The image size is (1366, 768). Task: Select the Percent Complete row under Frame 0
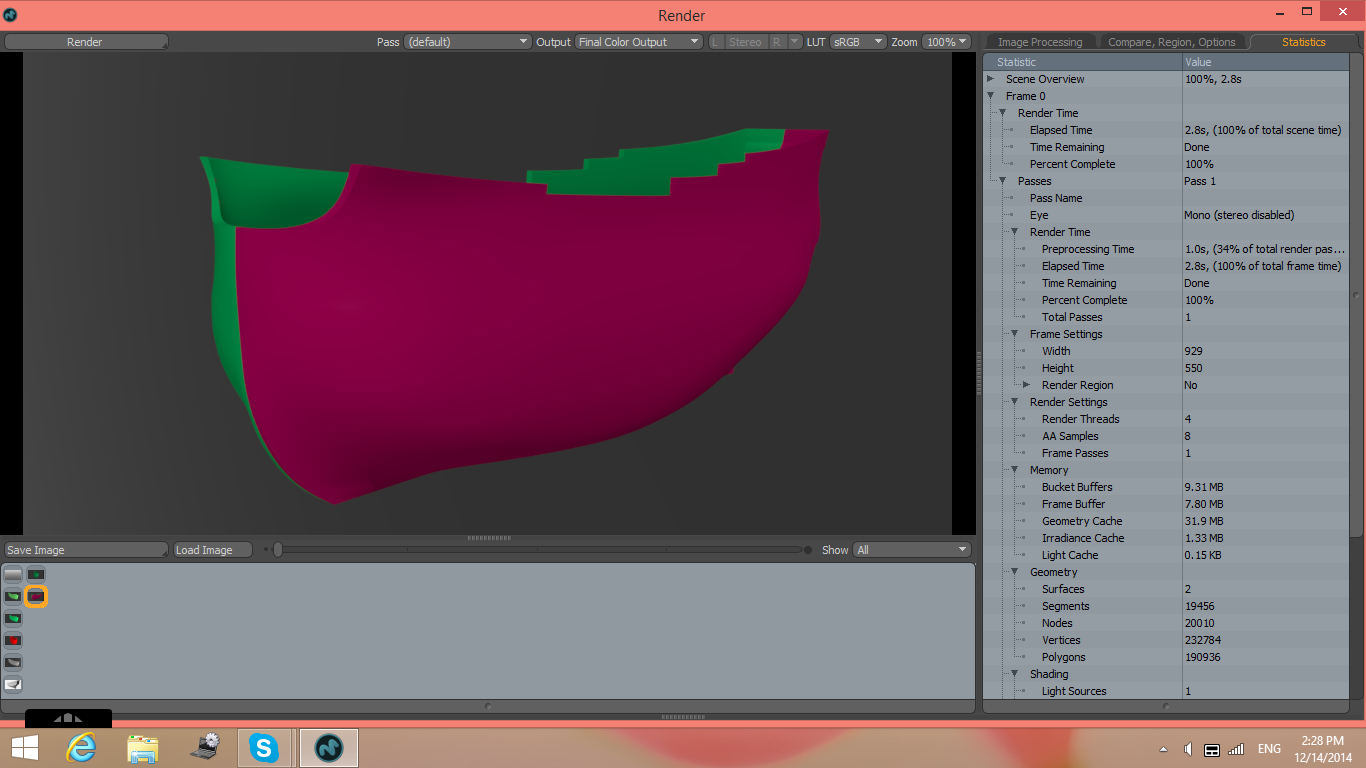[x=1166, y=164]
